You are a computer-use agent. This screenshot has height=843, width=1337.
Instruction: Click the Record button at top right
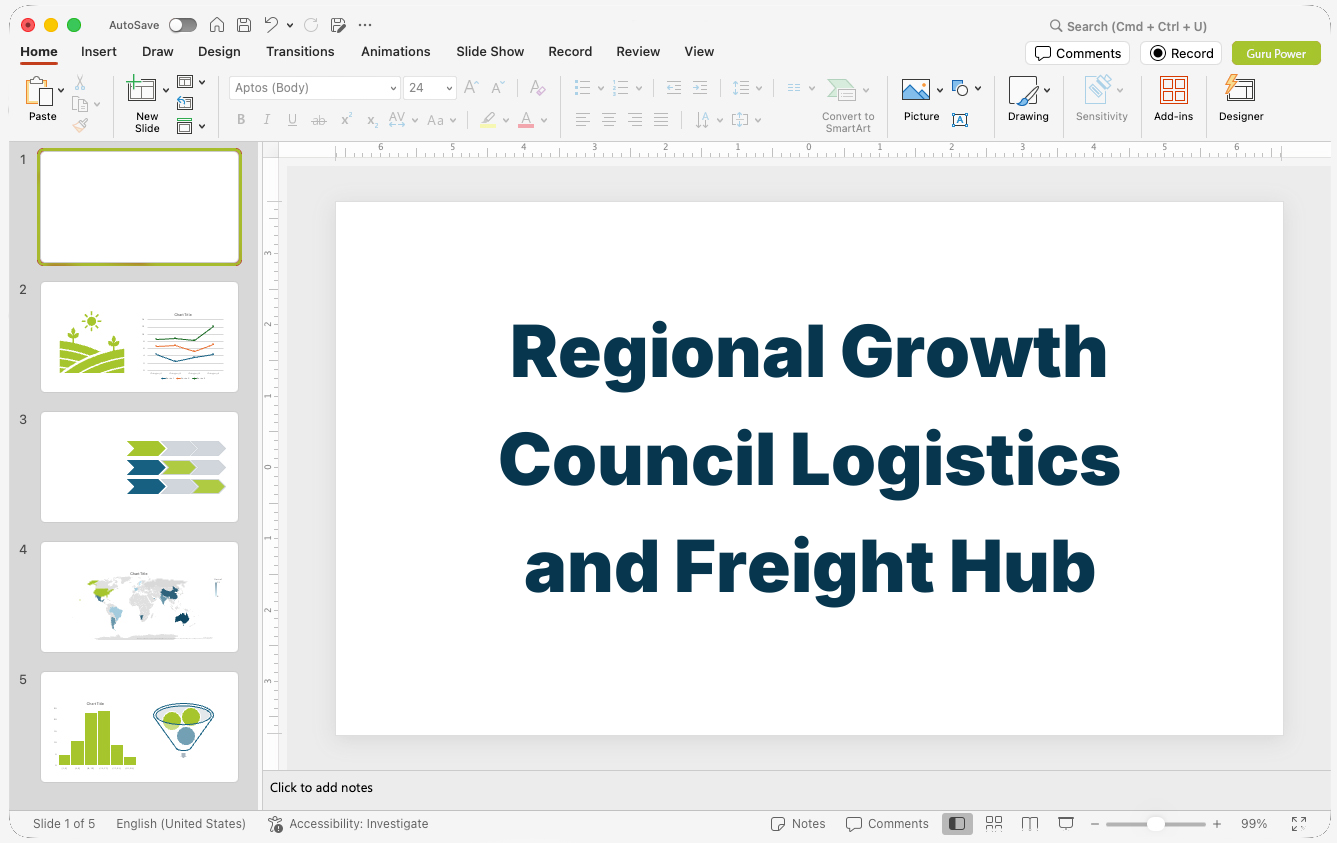click(1181, 53)
